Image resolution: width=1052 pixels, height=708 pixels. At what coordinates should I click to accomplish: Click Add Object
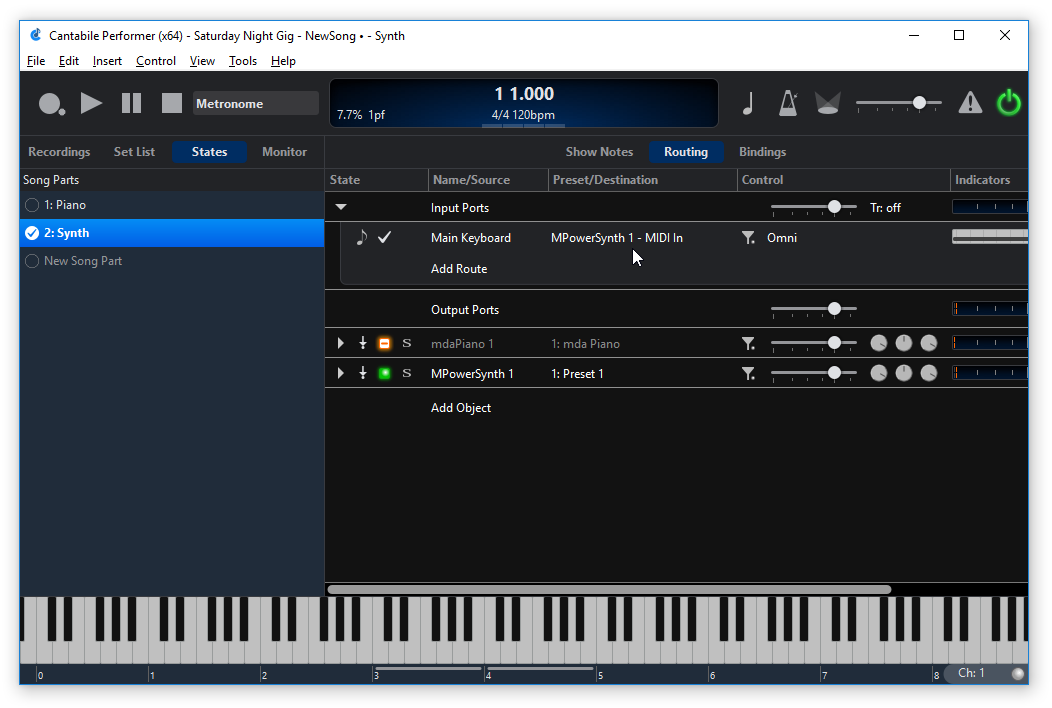(461, 408)
